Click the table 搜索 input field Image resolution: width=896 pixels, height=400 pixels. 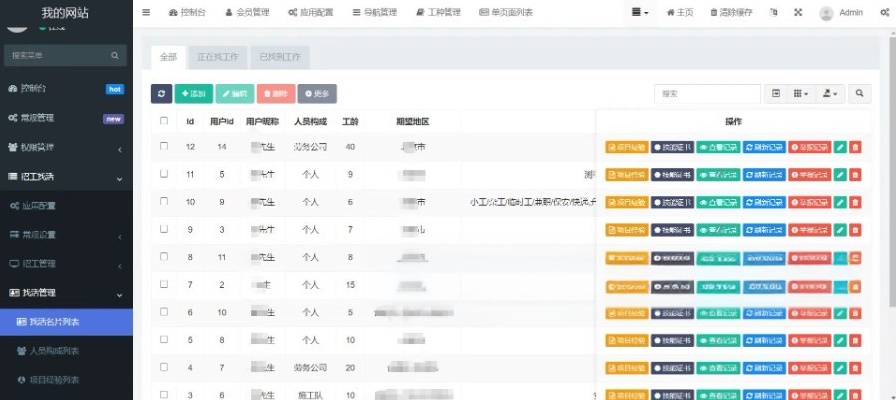point(707,94)
